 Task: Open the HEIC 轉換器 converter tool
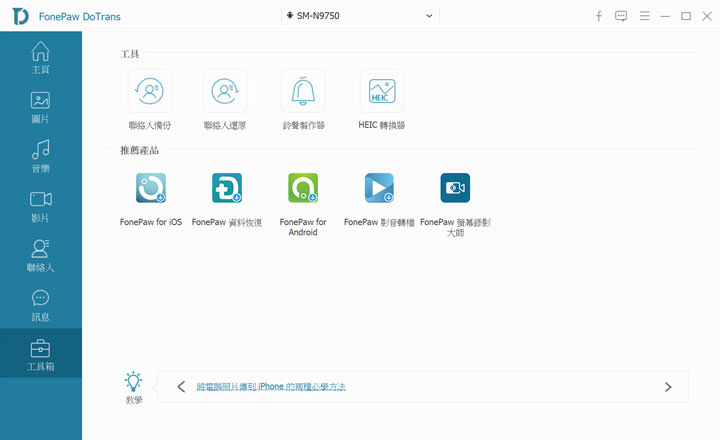382,91
